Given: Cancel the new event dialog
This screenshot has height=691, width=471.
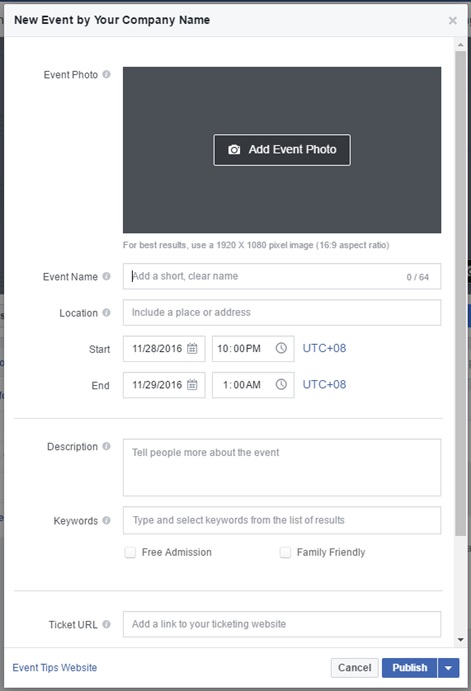Looking at the screenshot, I should [x=354, y=668].
